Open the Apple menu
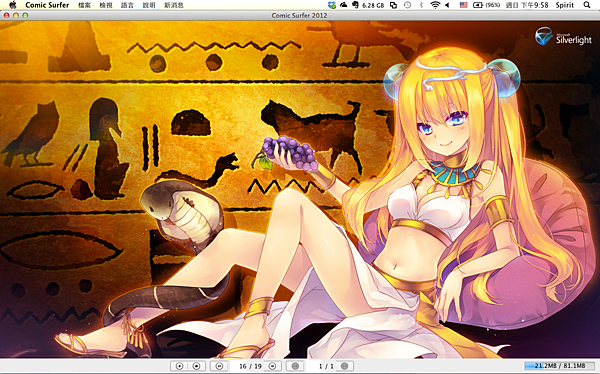 point(13,5)
